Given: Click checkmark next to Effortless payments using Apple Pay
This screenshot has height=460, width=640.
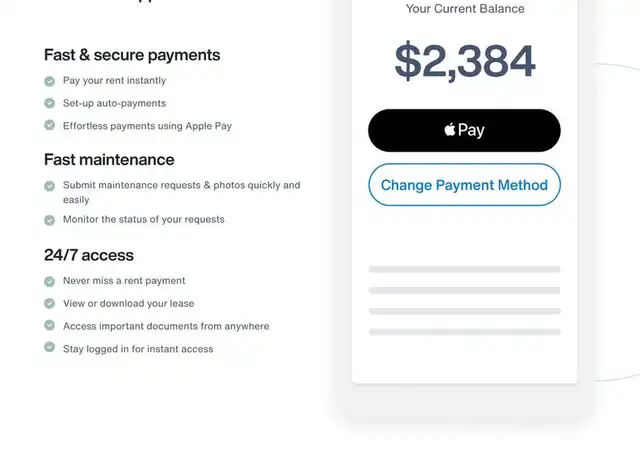Looking at the screenshot, I should tap(49, 124).
